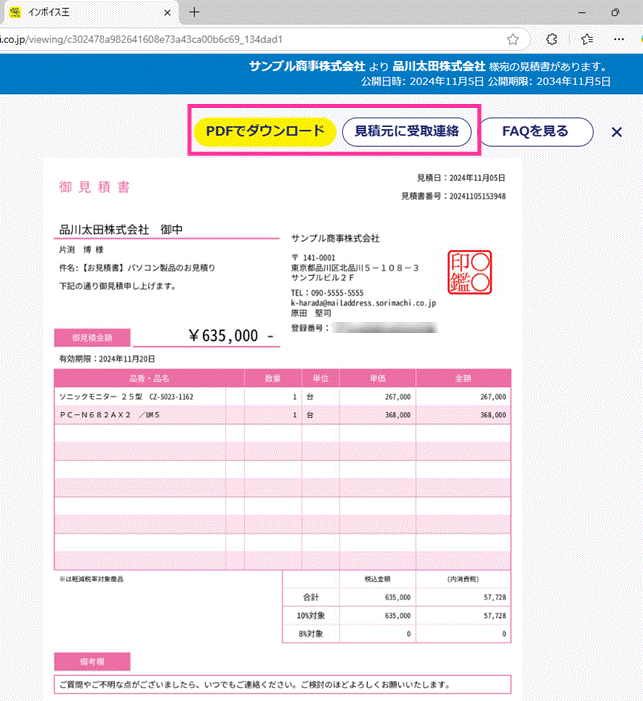The height and width of the screenshot is (701, 643).
Task: Click the email k-harada@mailaddress.sorimachi.co.jp
Action: [364, 303]
